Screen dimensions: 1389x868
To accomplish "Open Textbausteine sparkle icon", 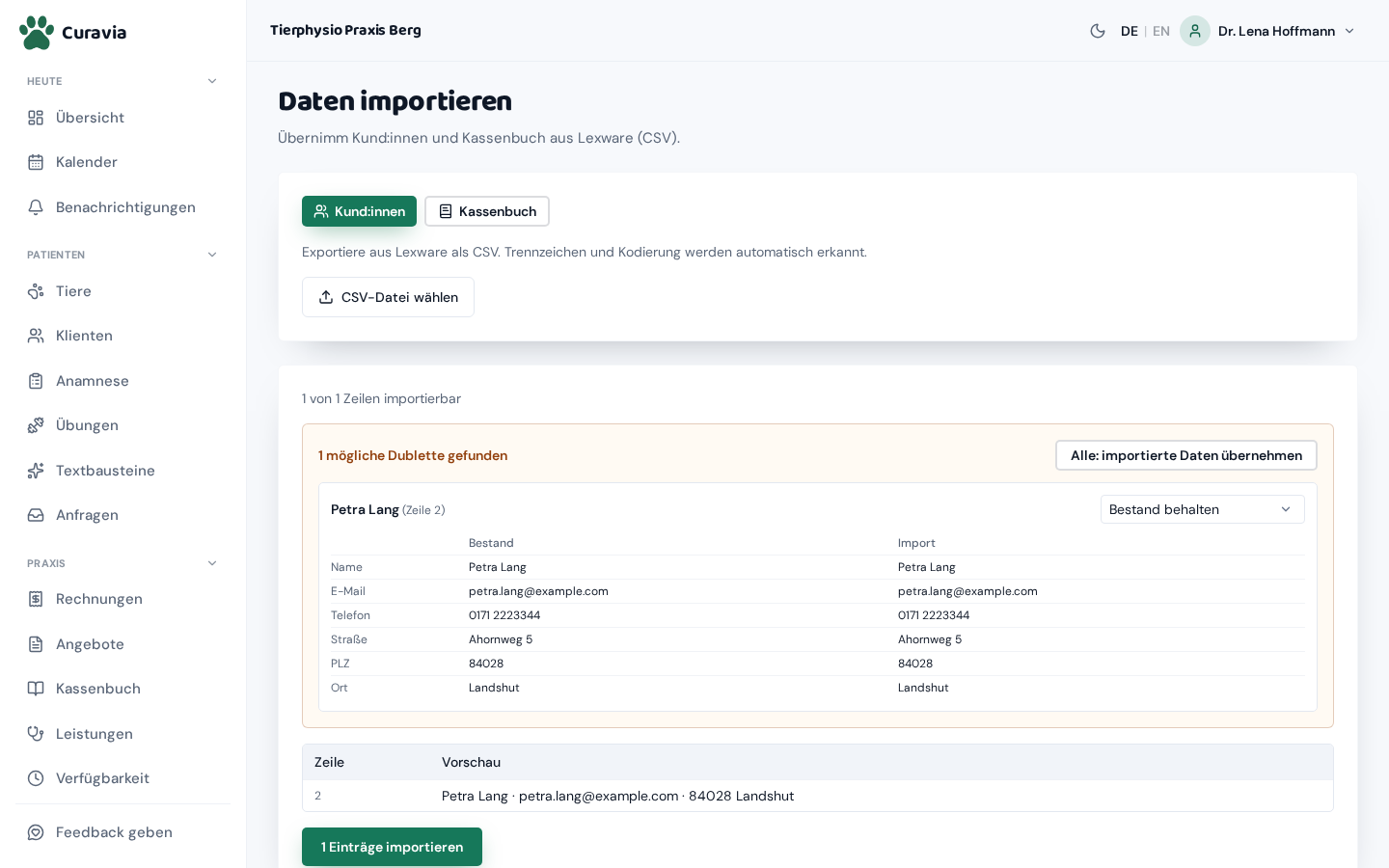I will point(36,471).
